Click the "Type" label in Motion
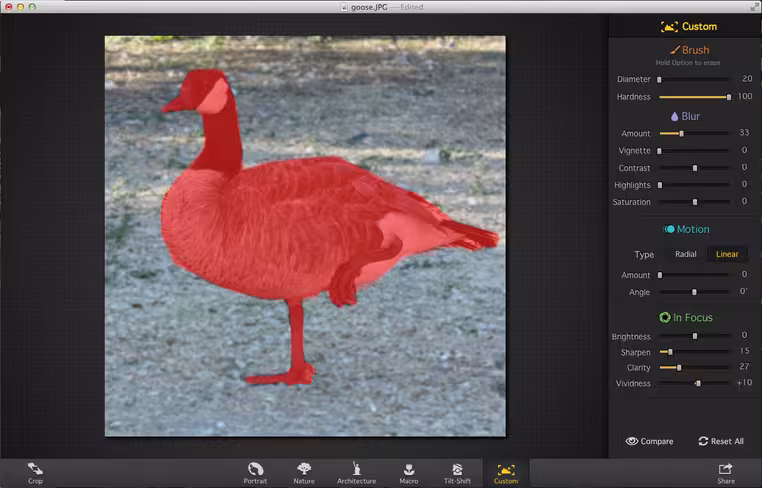This screenshot has width=762, height=488. point(644,255)
